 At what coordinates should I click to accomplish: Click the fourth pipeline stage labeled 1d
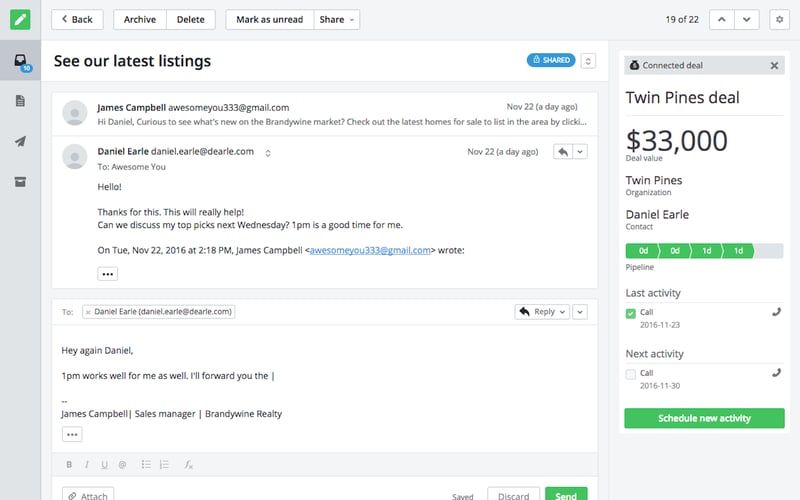click(x=738, y=251)
